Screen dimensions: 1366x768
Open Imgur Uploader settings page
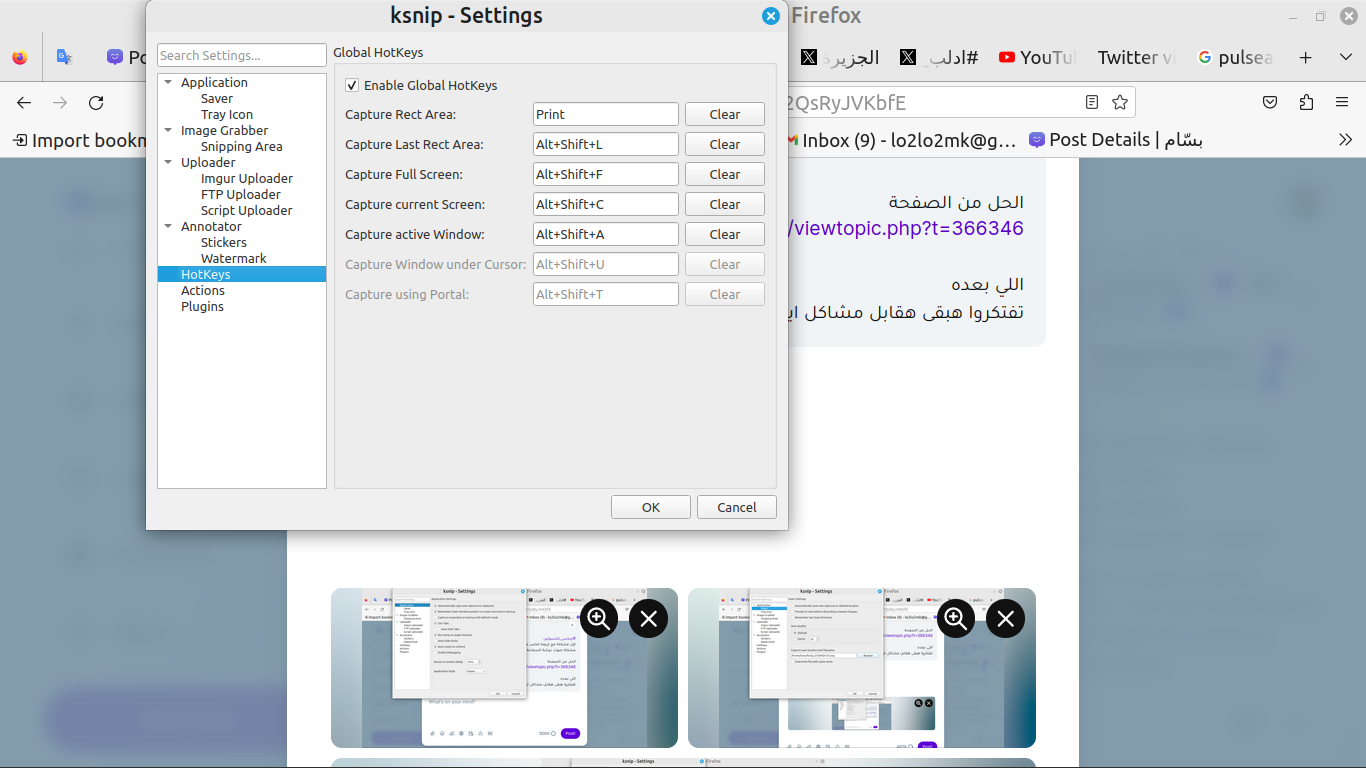[x=247, y=178]
